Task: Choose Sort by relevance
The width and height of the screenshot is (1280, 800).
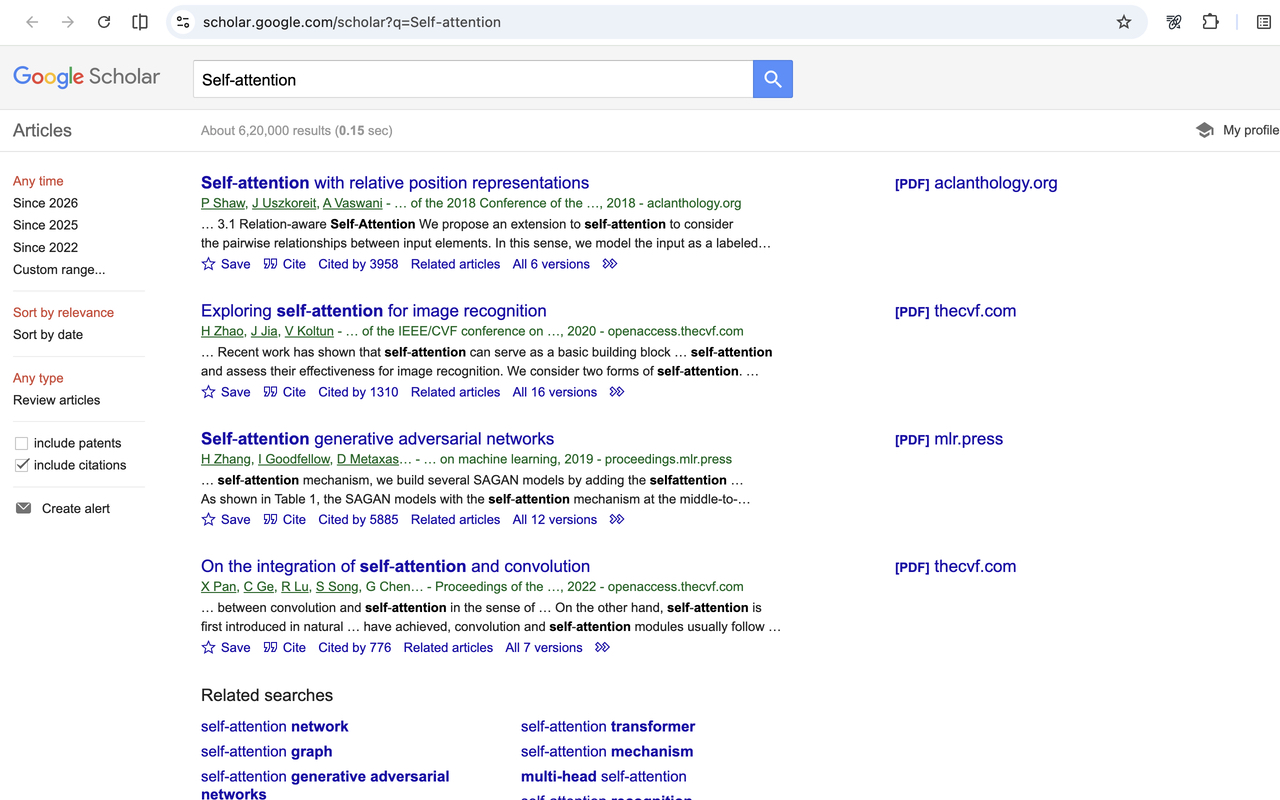Action: 63,312
